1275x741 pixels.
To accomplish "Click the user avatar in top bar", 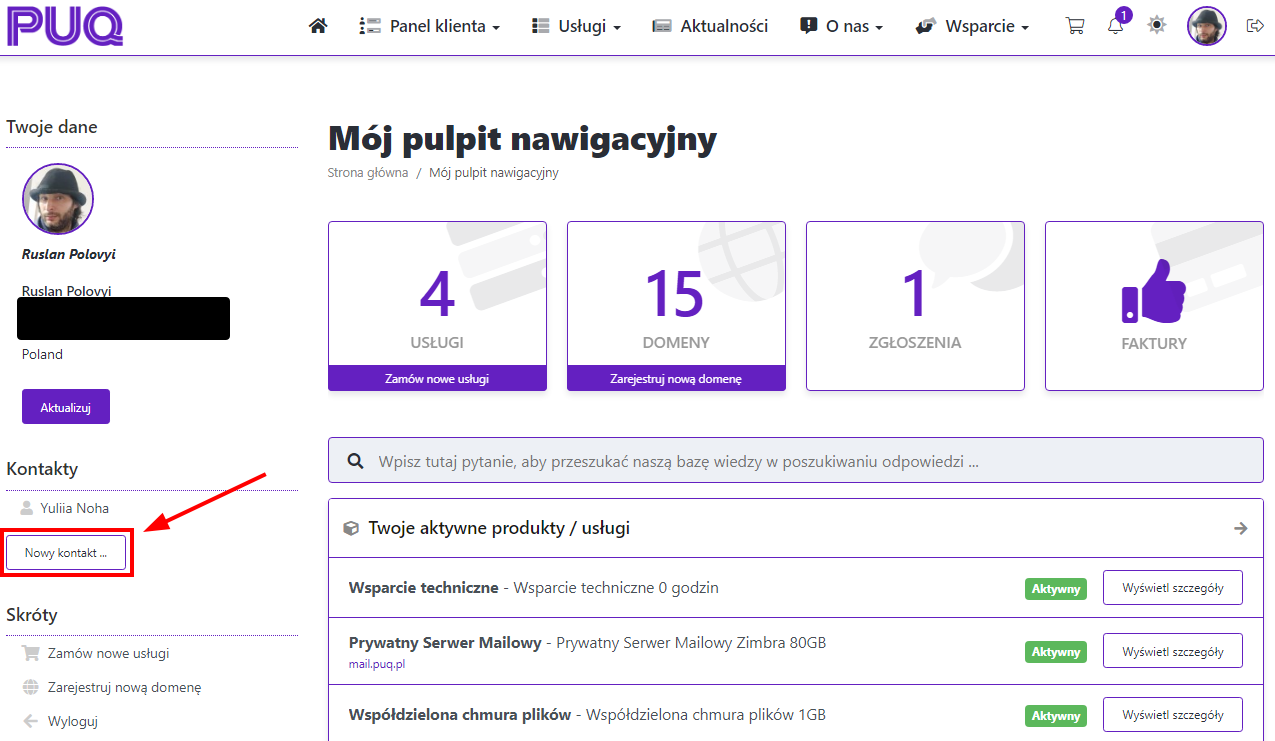I will [1206, 26].
